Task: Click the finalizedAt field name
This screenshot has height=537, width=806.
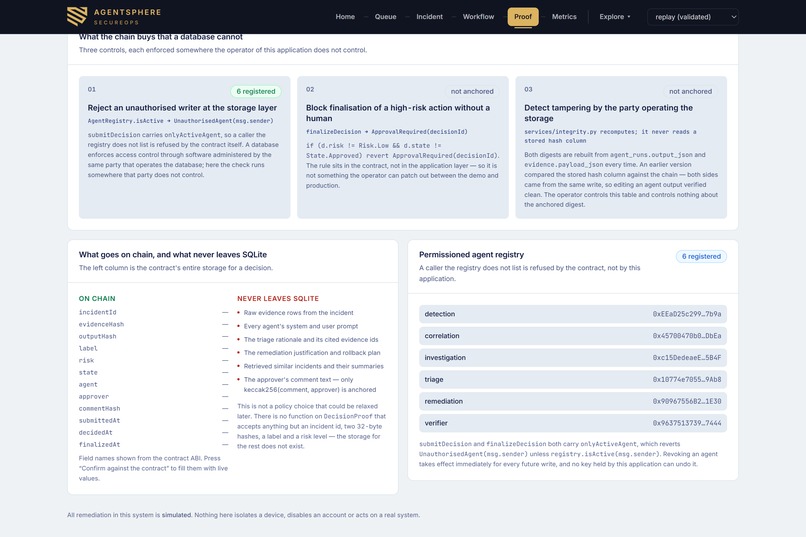Action: tap(99, 445)
